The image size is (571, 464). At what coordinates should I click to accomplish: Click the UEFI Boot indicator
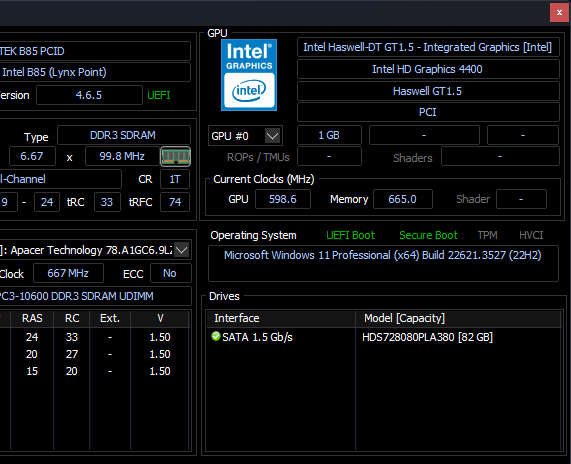[350, 235]
